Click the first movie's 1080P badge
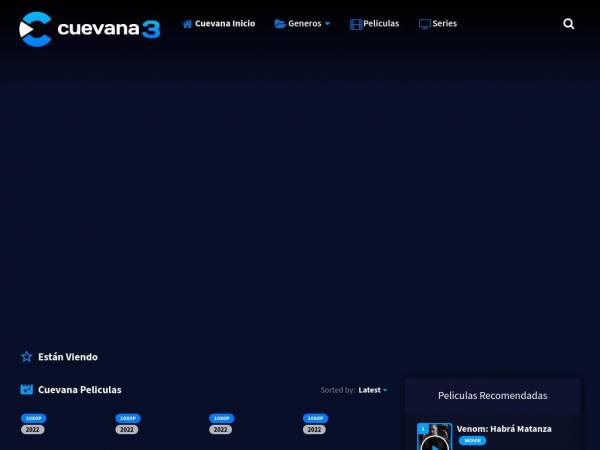 pos(34,418)
